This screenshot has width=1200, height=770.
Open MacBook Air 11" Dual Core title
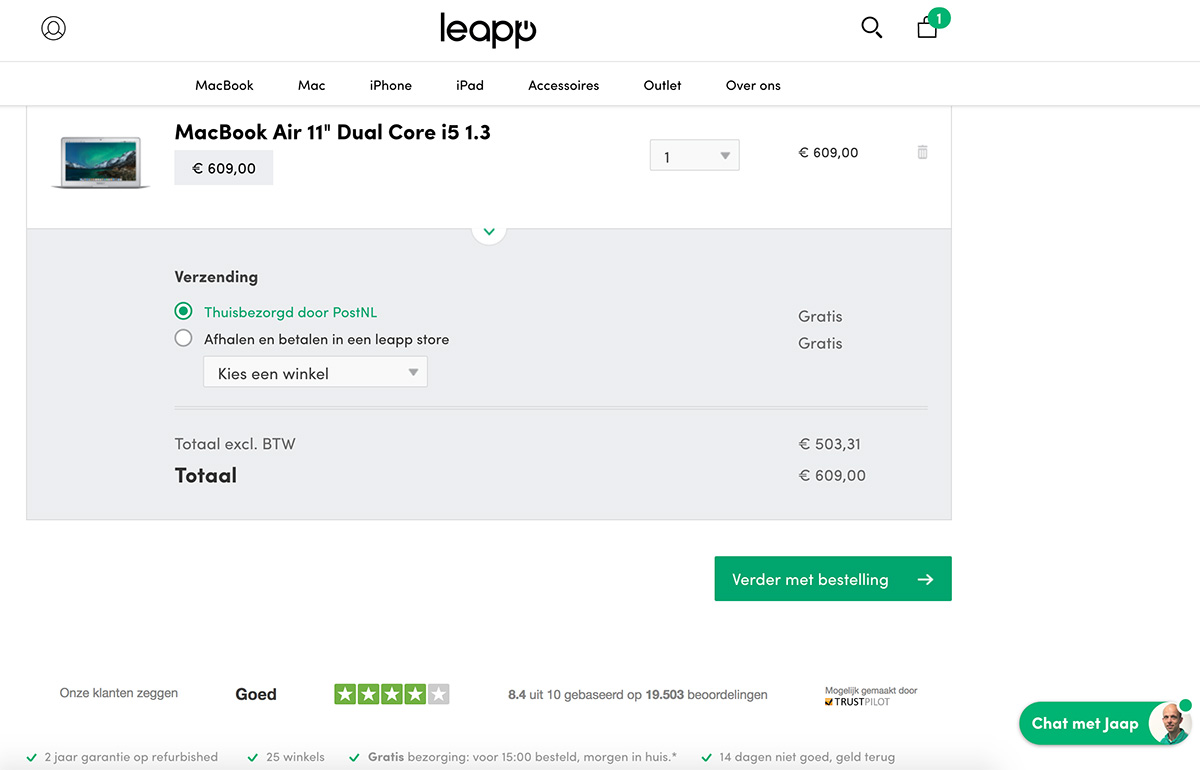point(332,132)
